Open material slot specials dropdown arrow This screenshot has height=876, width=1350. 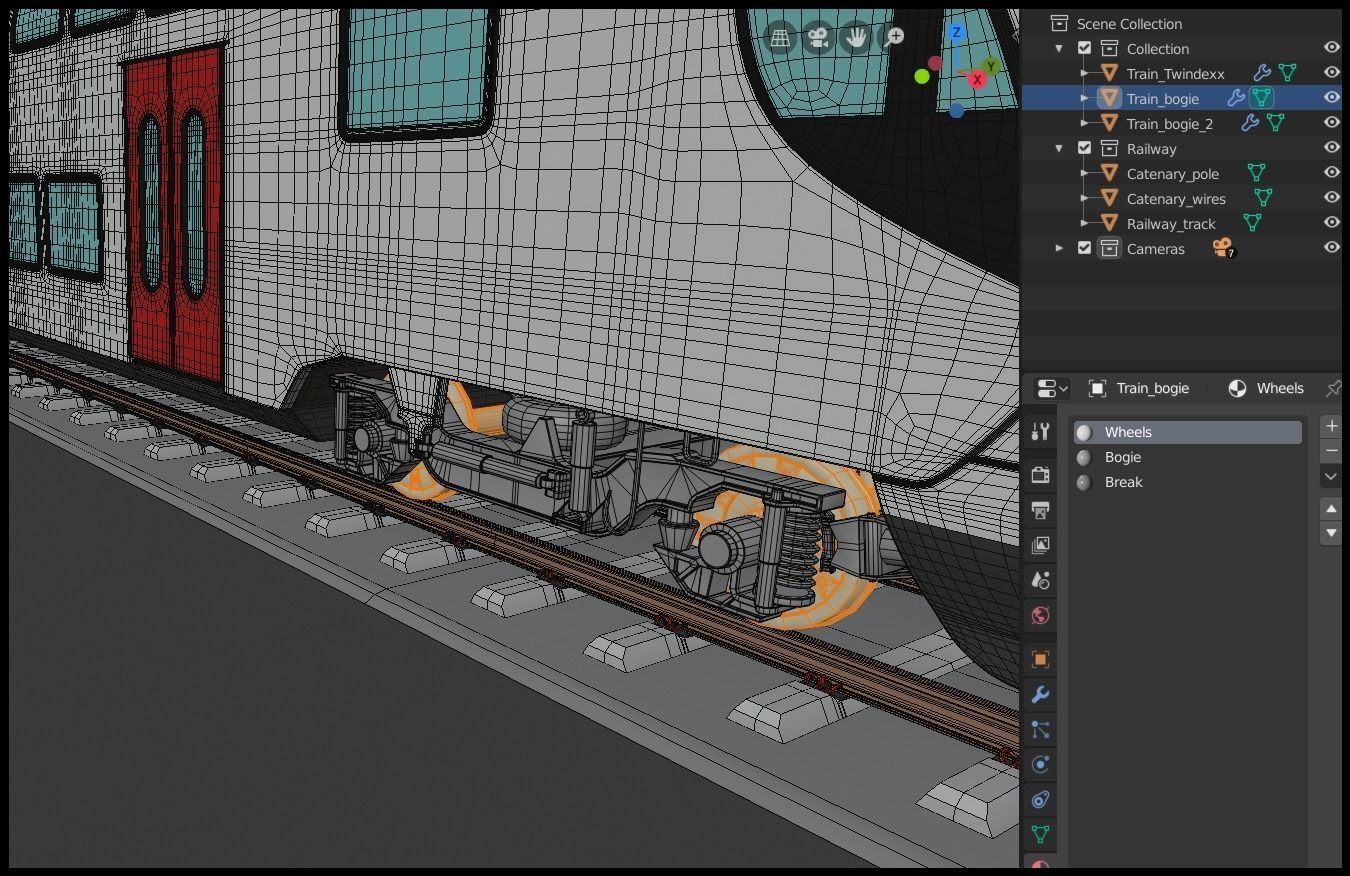coord(1330,477)
